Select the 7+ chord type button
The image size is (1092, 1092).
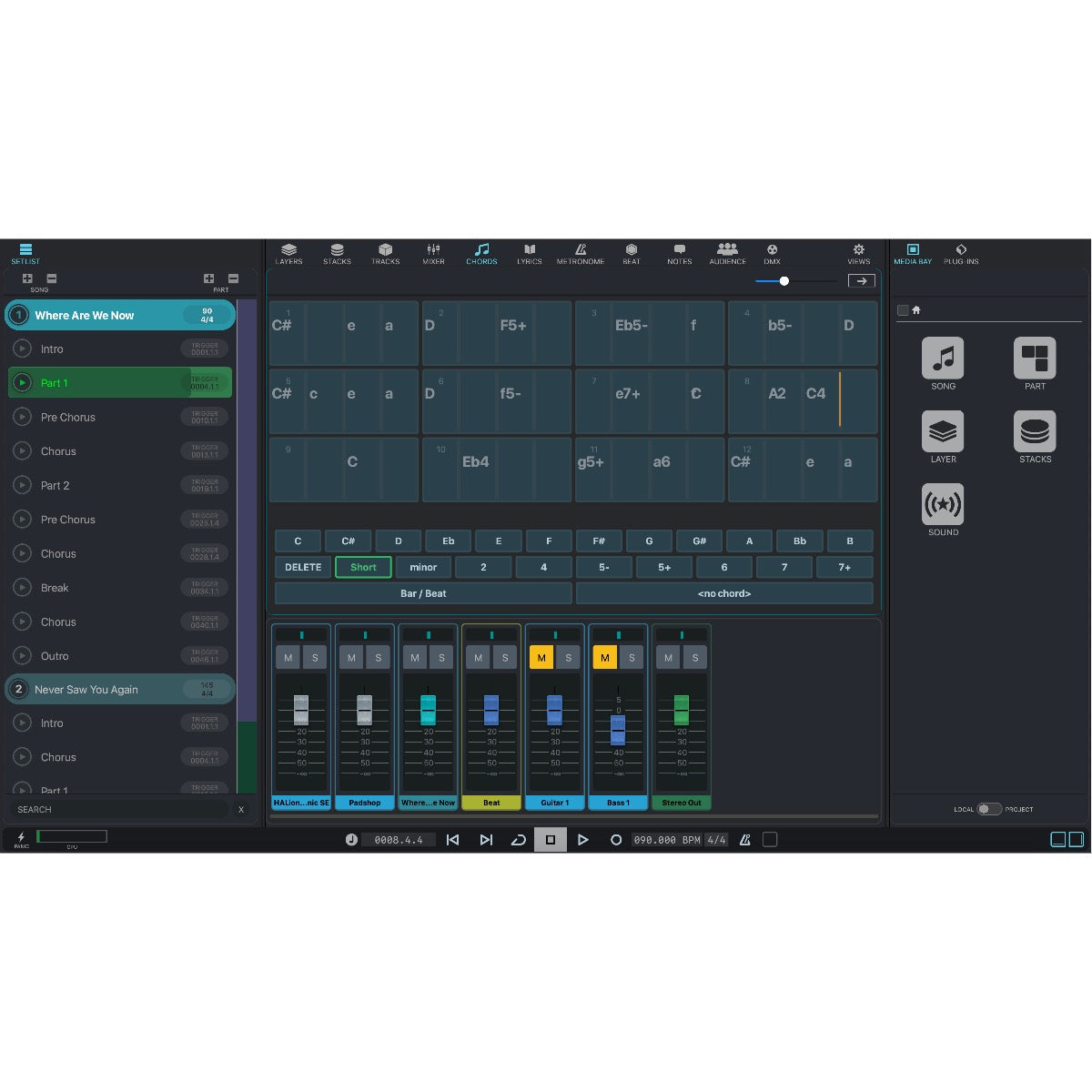844,567
